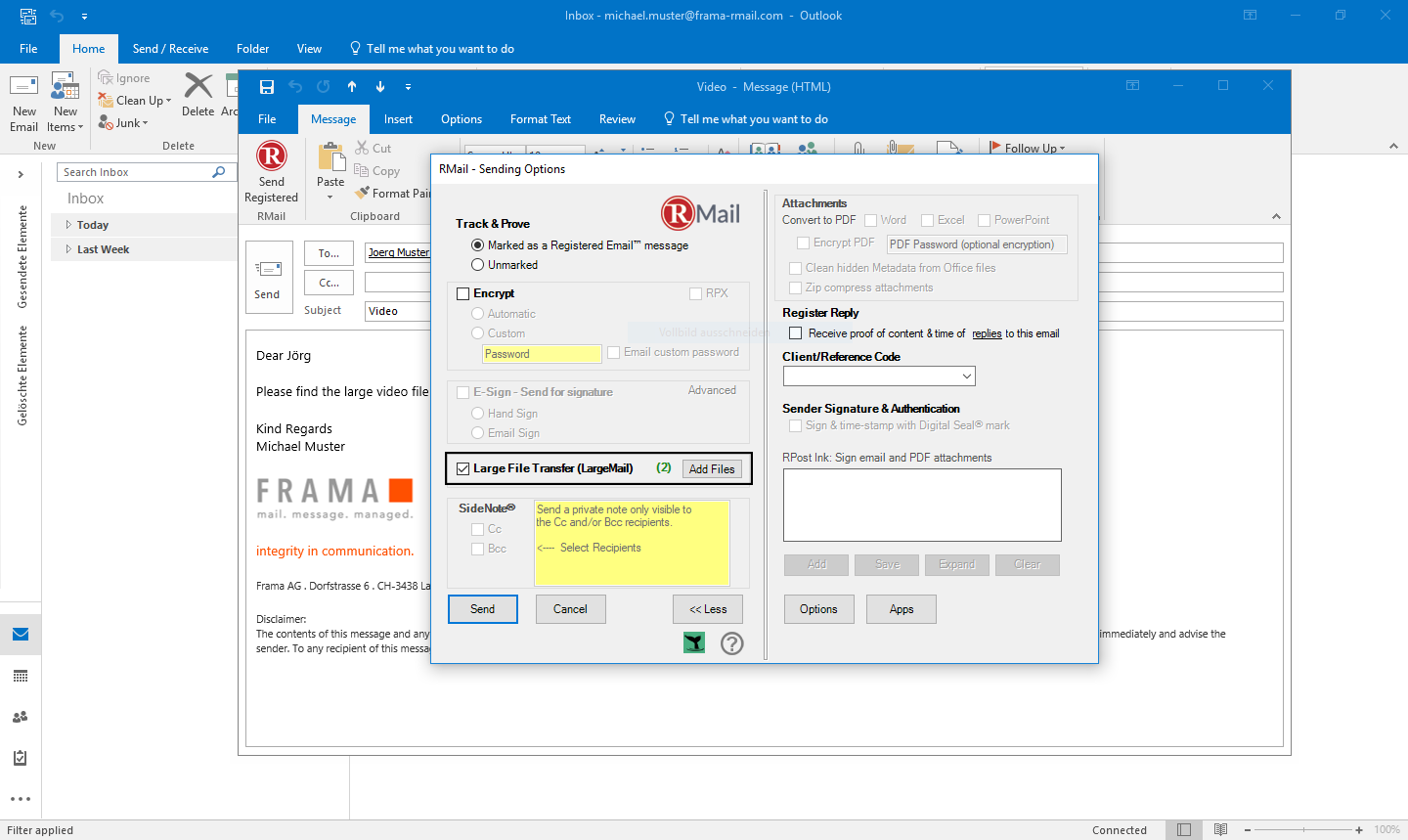Click the Delete X icon in Outlook ribbon
The image size is (1408, 840).
(198, 86)
